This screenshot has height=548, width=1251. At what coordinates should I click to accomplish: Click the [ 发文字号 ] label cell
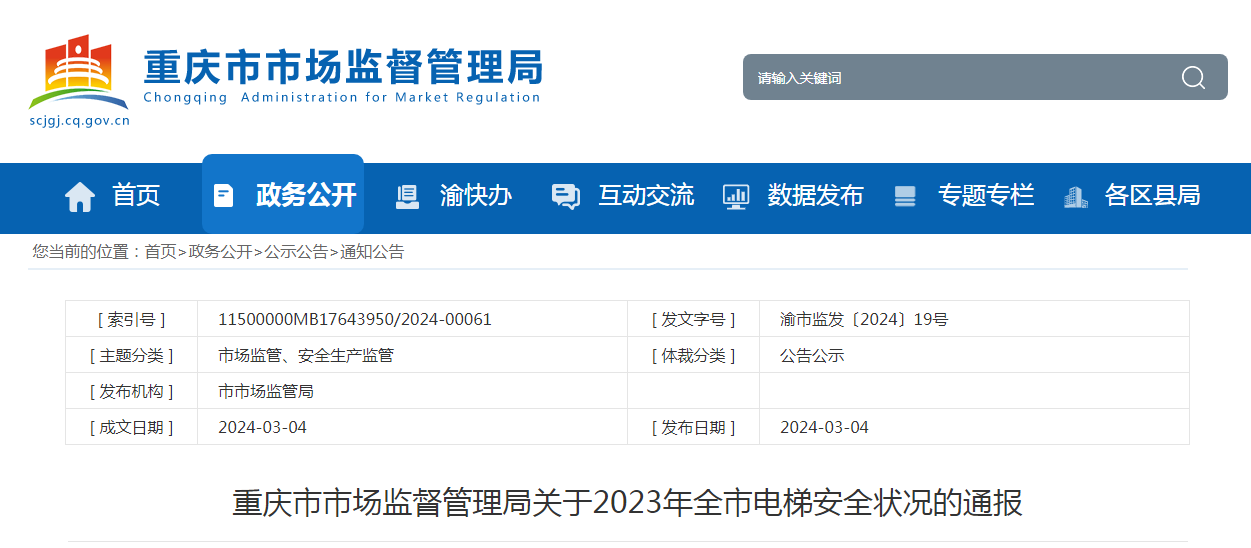point(693,320)
